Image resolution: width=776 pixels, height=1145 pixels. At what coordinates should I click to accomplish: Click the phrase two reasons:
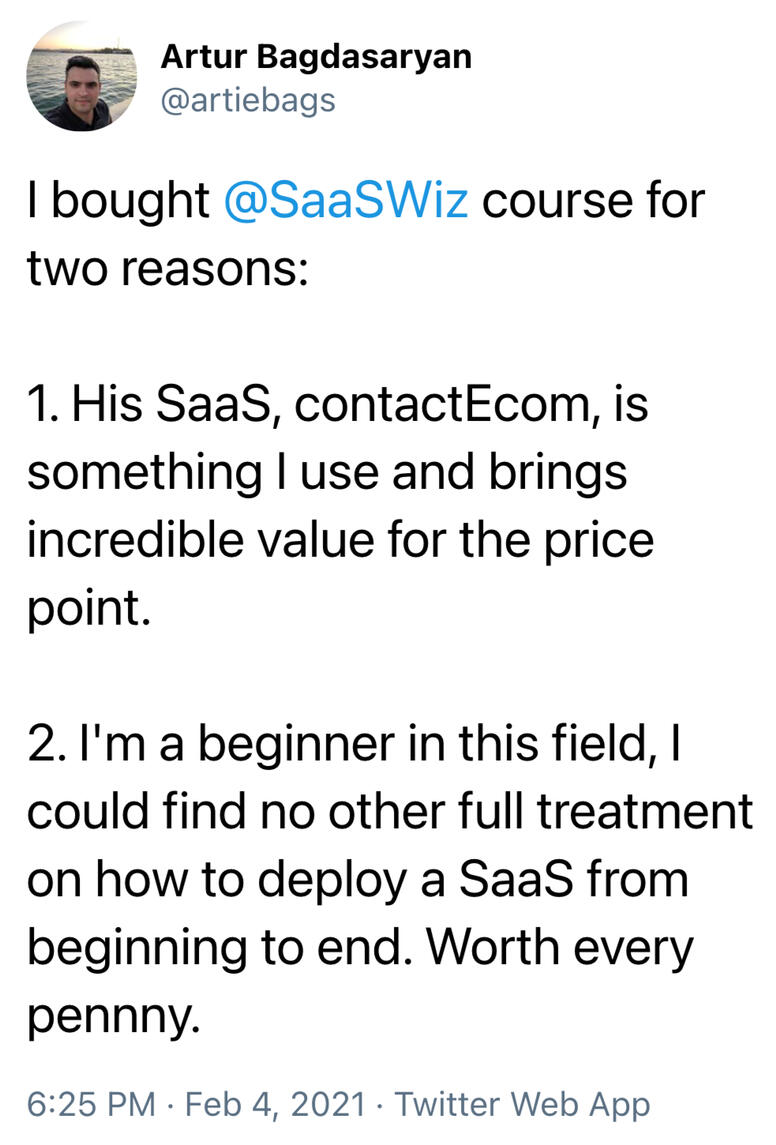[166, 270]
